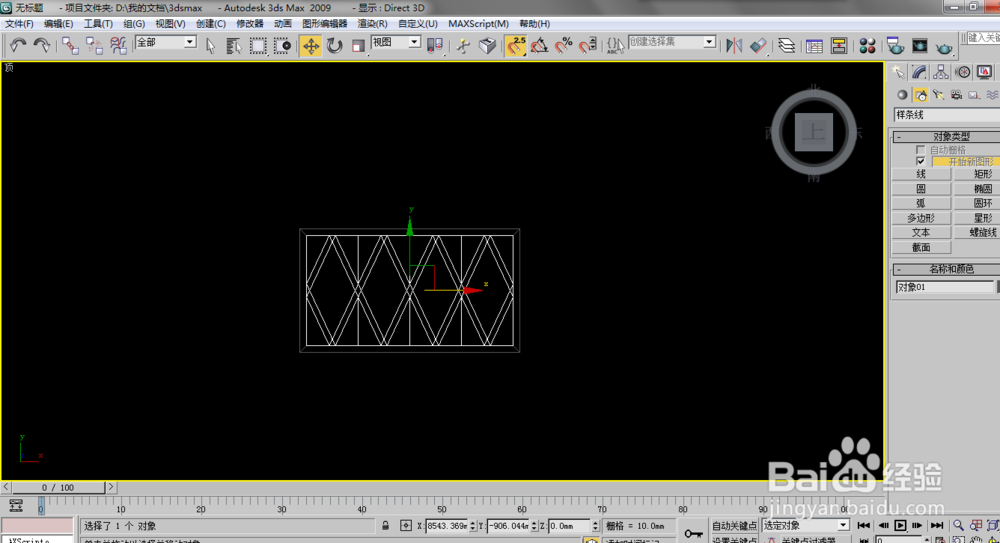Open the 工具(T) menu

pyautogui.click(x=98, y=24)
